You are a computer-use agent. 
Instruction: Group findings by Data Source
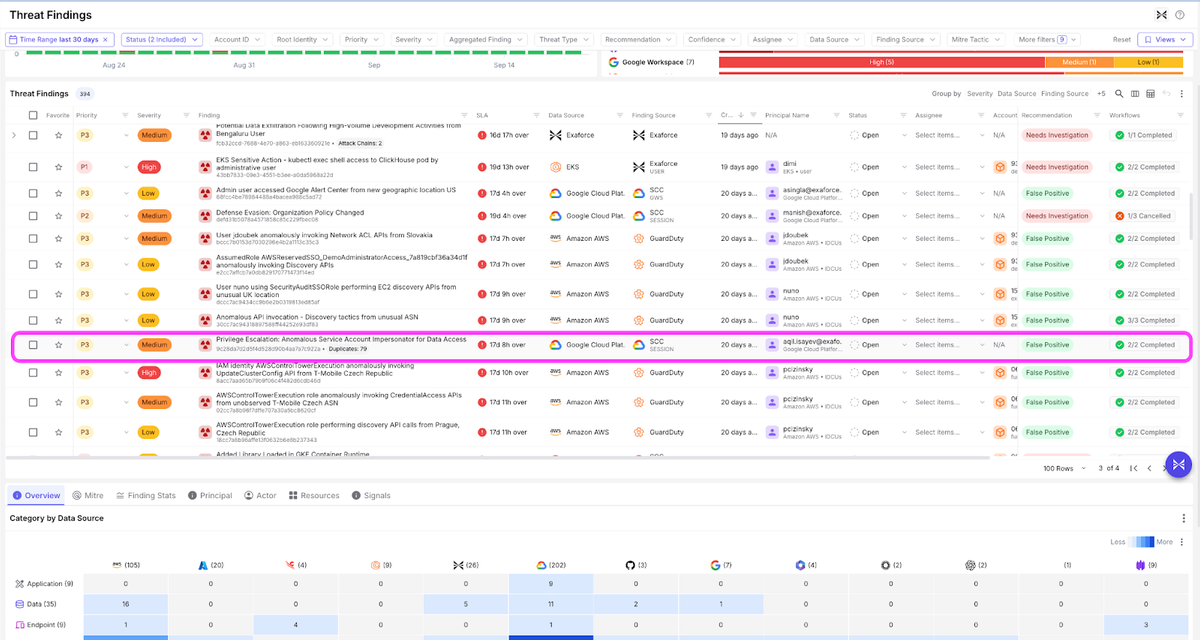(x=1017, y=94)
